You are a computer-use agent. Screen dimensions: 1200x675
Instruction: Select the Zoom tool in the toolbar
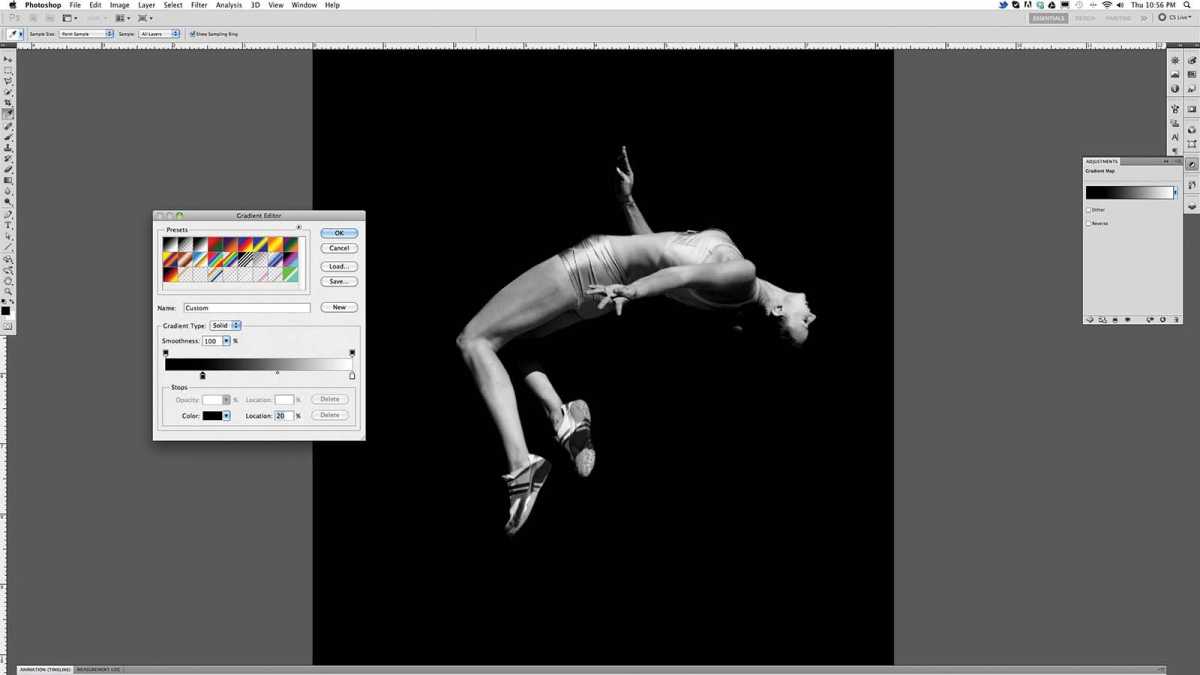pos(8,291)
